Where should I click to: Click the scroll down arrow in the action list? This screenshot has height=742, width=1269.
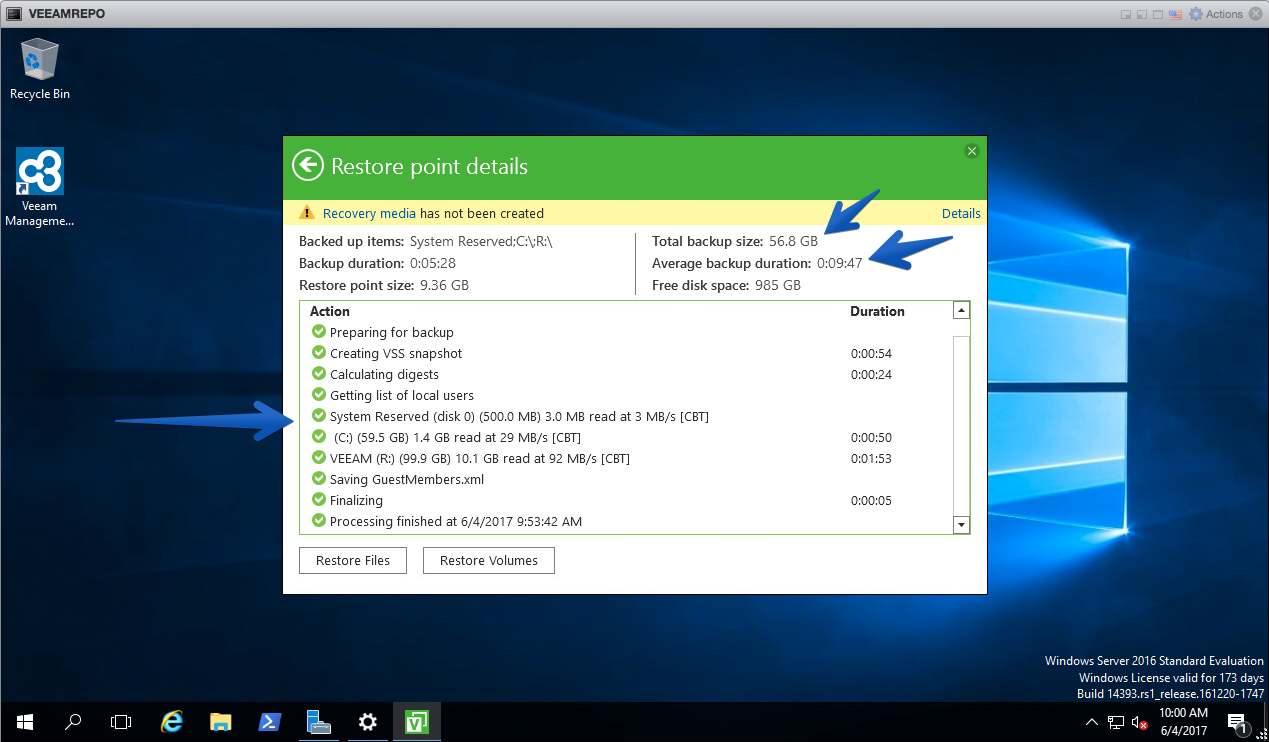[961, 524]
